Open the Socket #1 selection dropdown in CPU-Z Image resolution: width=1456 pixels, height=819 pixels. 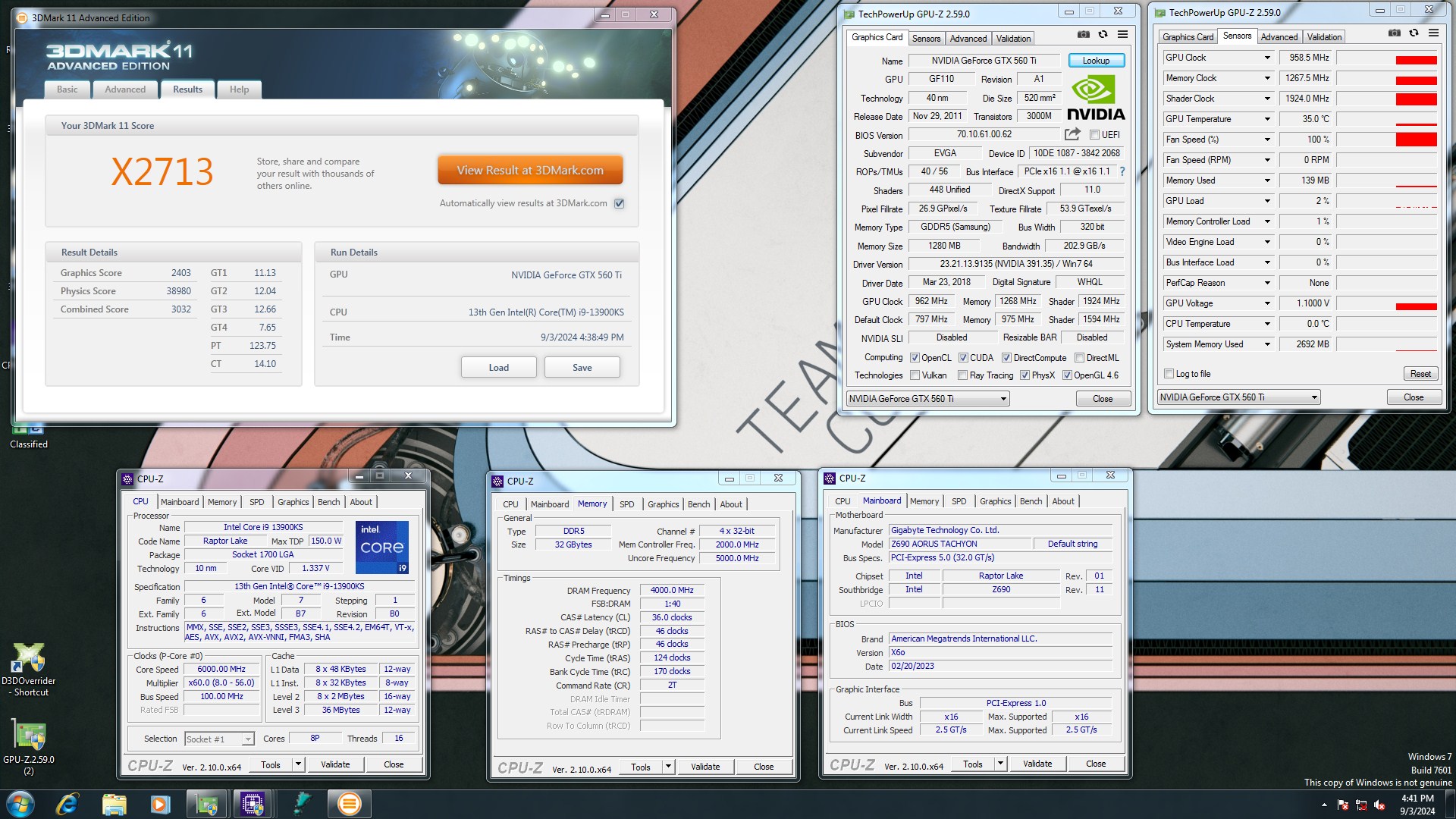coord(219,739)
